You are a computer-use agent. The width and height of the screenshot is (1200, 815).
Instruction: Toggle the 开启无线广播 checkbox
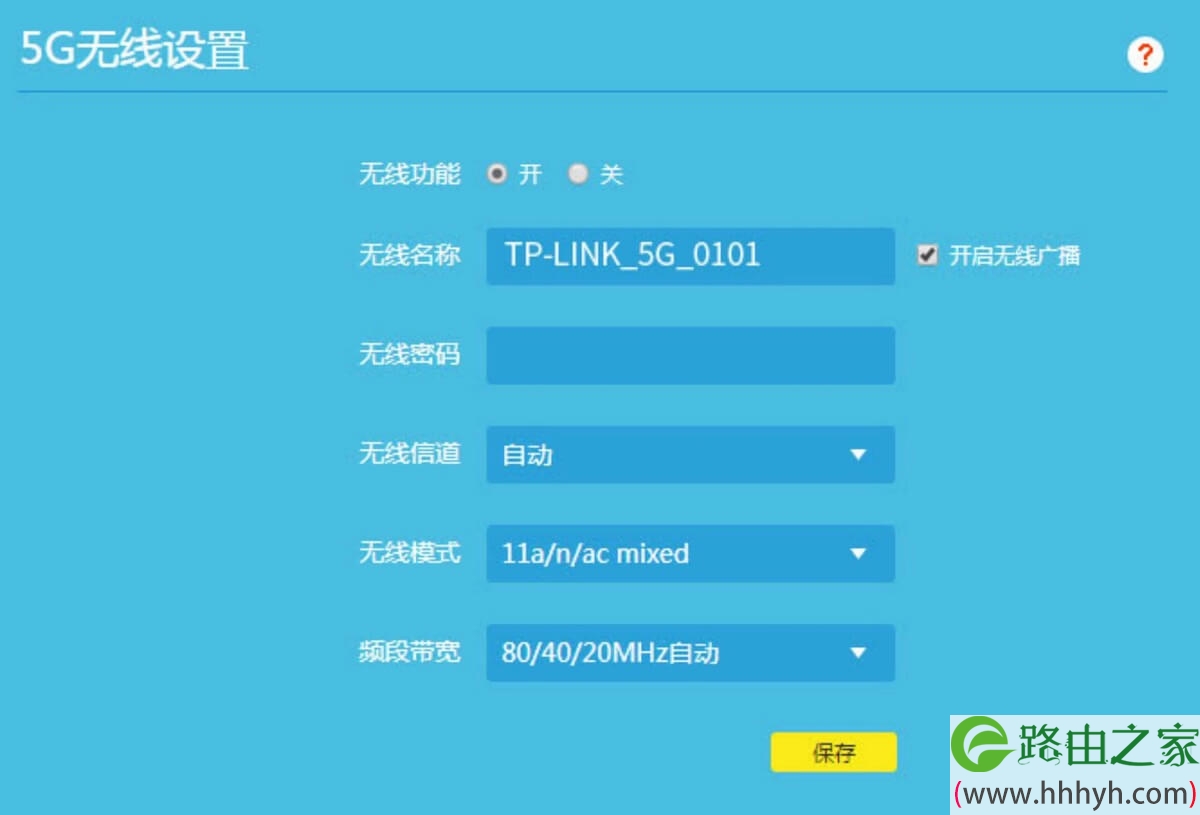[927, 255]
